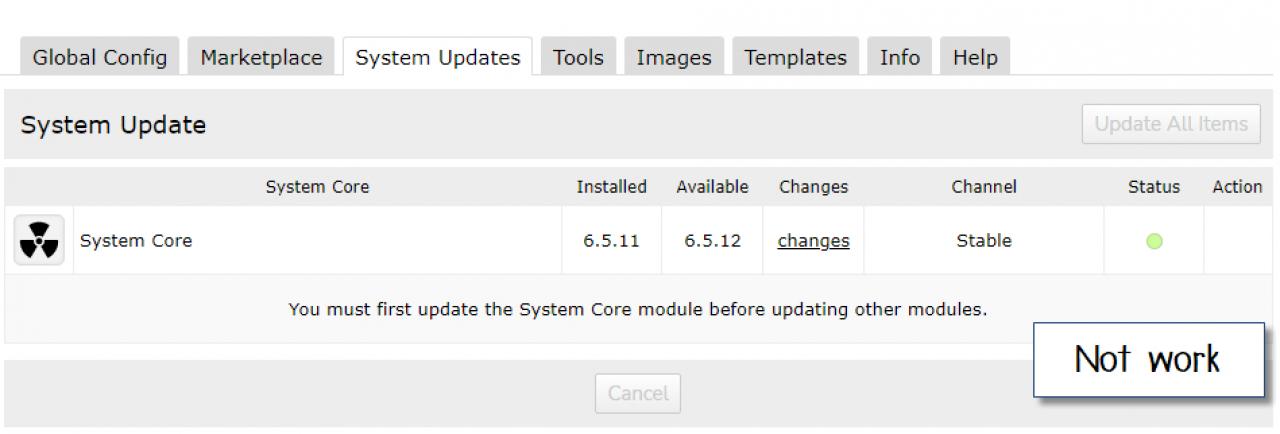Click the green status indicator dot

(x=1154, y=241)
